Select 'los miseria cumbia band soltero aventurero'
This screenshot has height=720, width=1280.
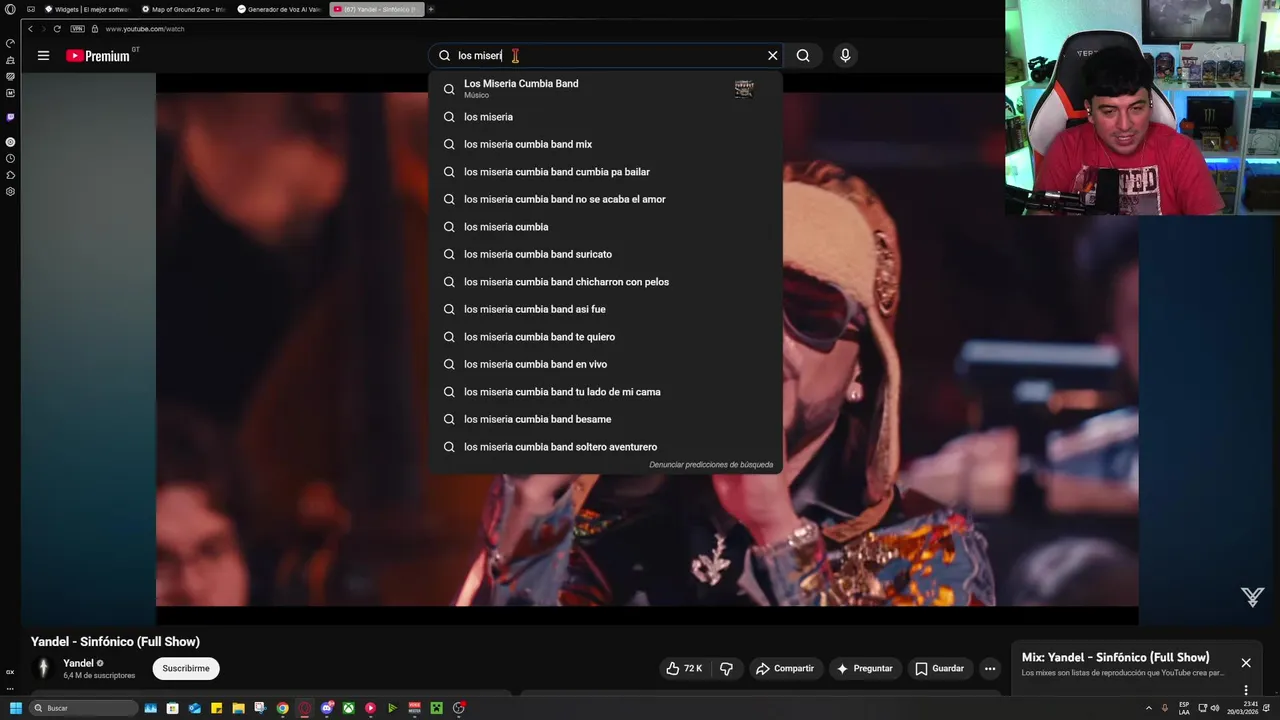tap(605, 447)
